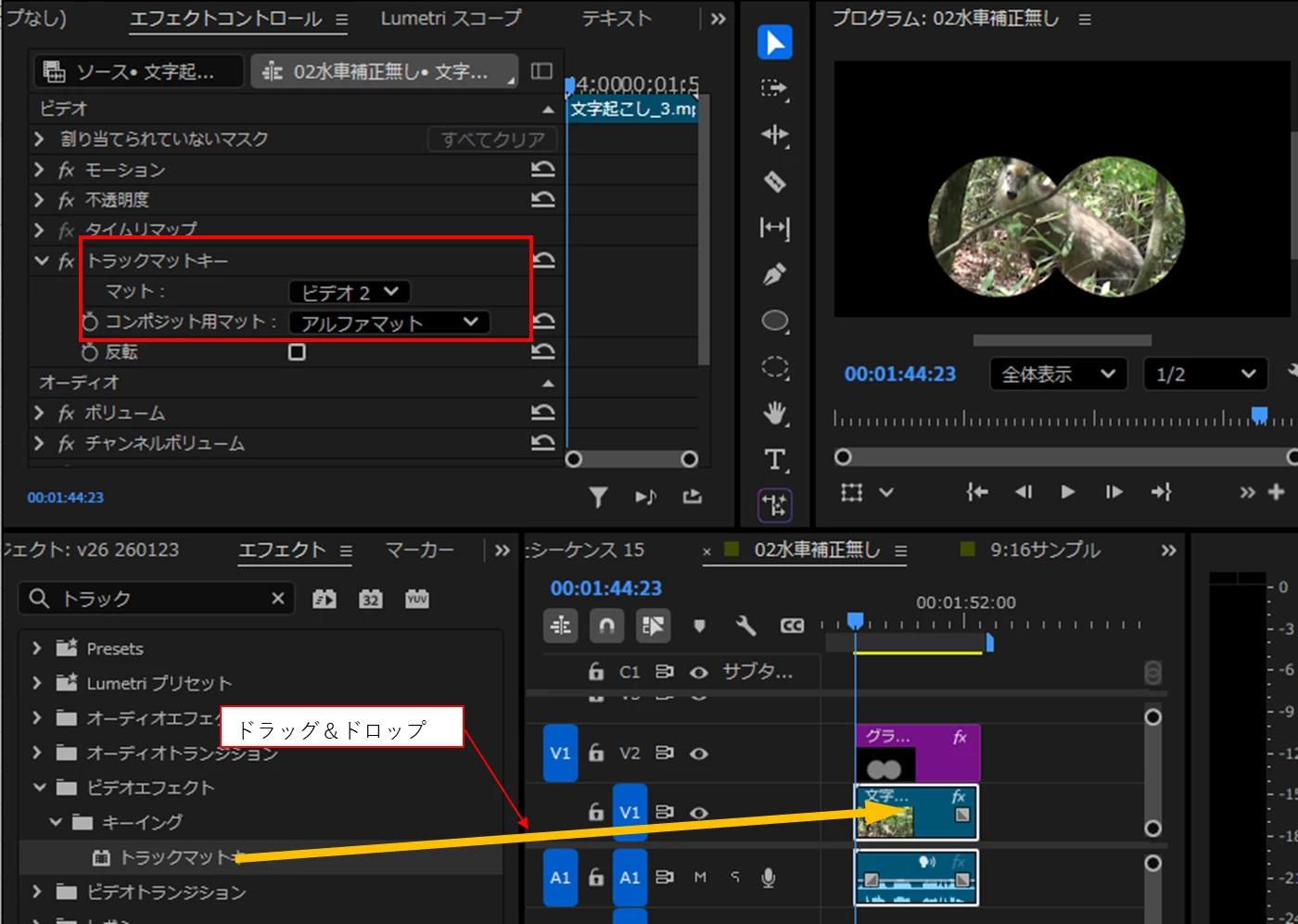Expand the Presets folder
This screenshot has width=1298, height=924.
tap(37, 648)
